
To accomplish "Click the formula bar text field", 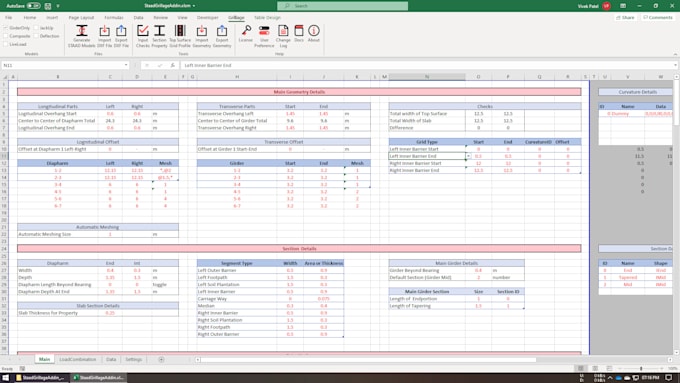I will pyautogui.click(x=426, y=65).
